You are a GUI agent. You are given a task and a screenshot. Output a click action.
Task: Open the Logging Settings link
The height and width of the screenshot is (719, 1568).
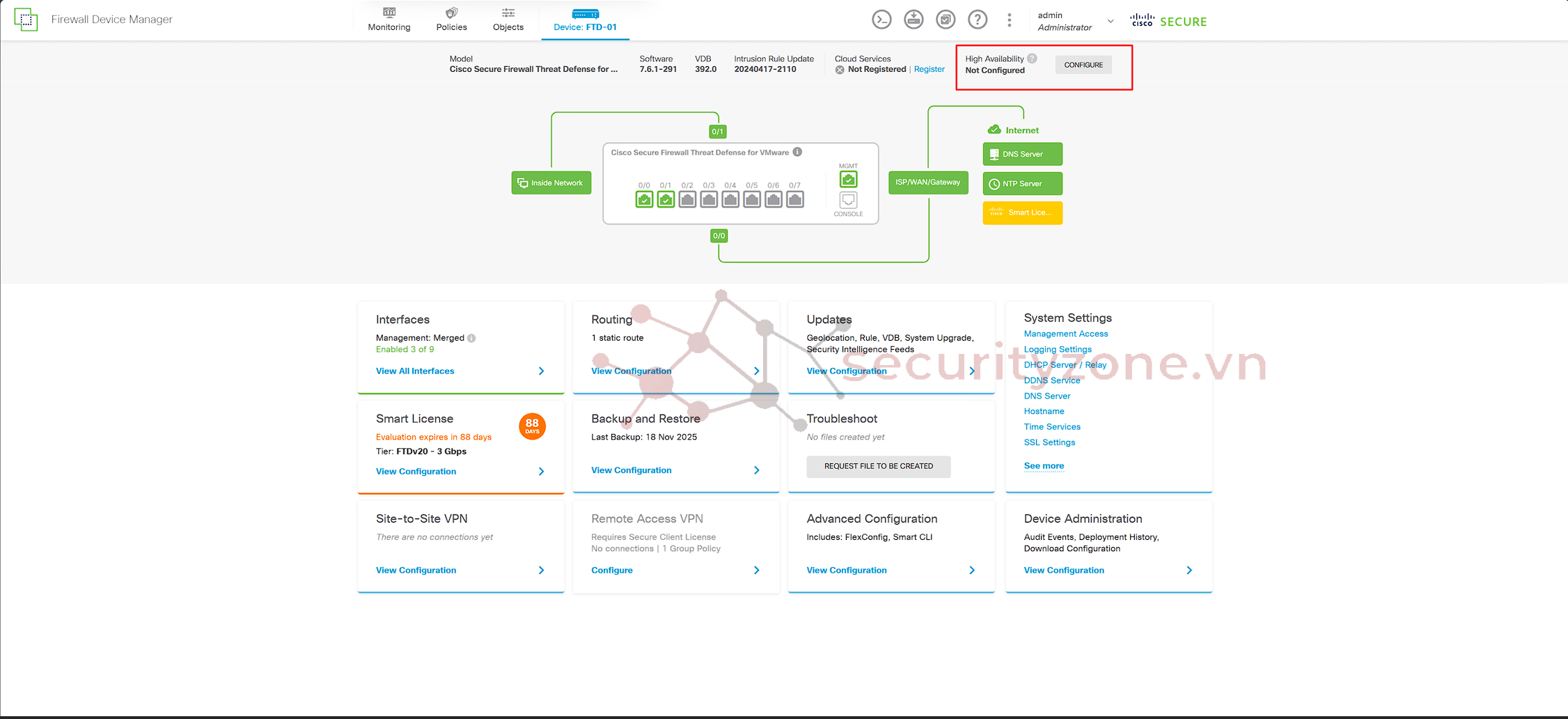click(1058, 350)
